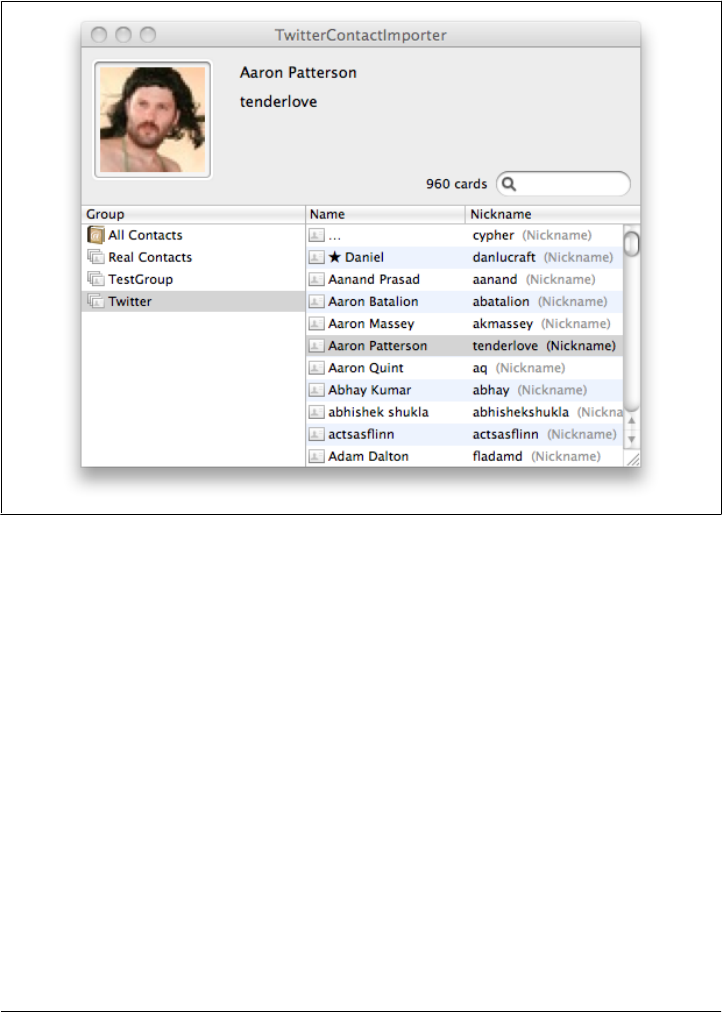
Task: Focus the contact search field
Action: click(x=563, y=184)
